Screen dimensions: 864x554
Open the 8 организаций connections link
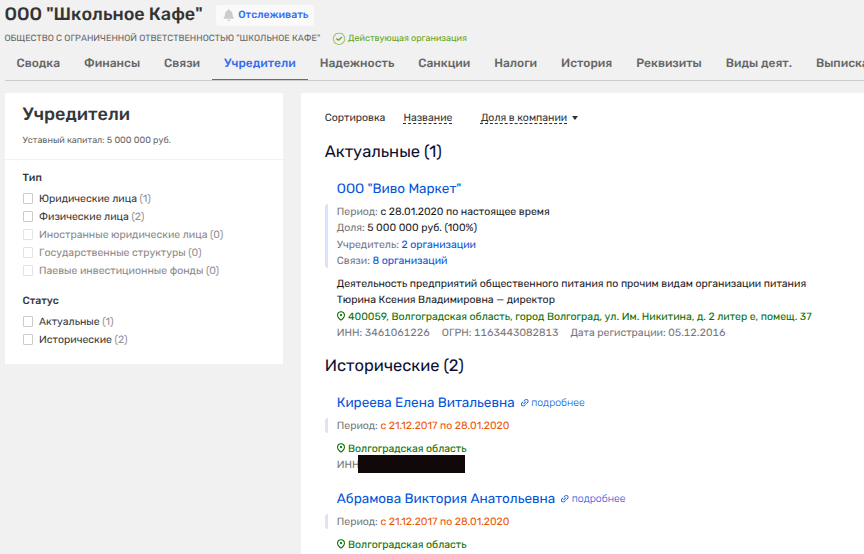click(410, 260)
